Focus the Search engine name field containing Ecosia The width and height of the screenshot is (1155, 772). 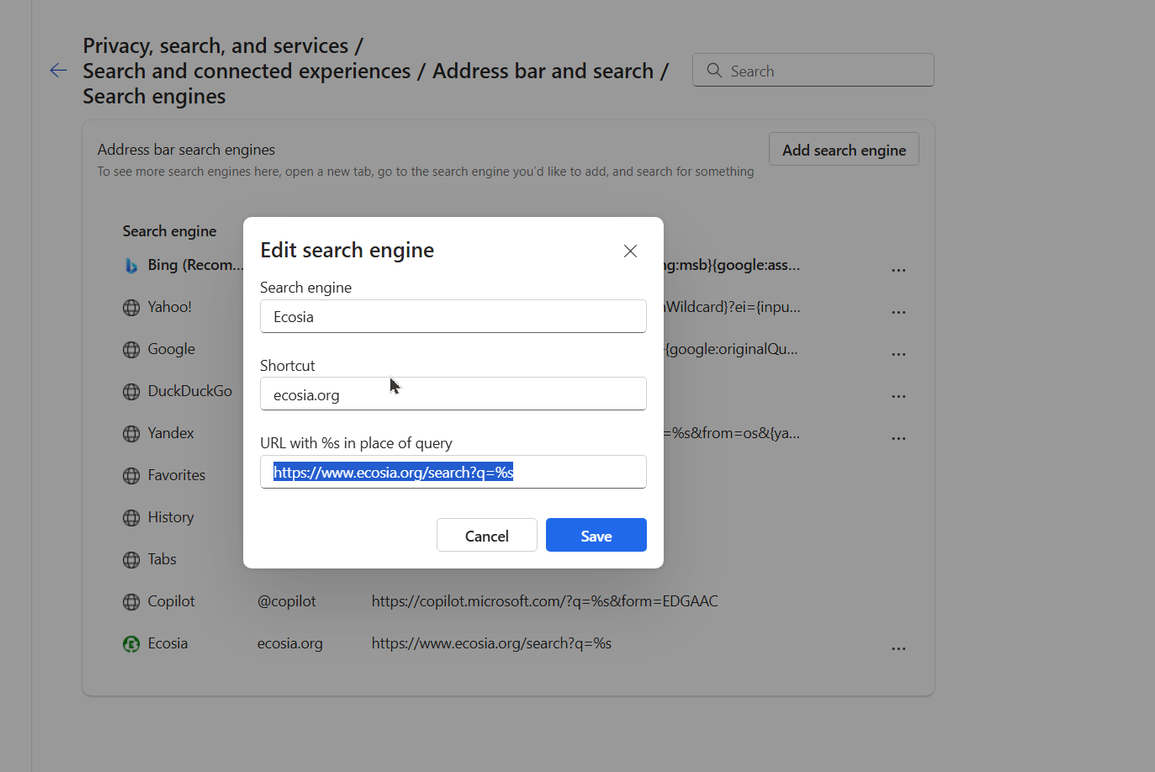click(x=453, y=316)
